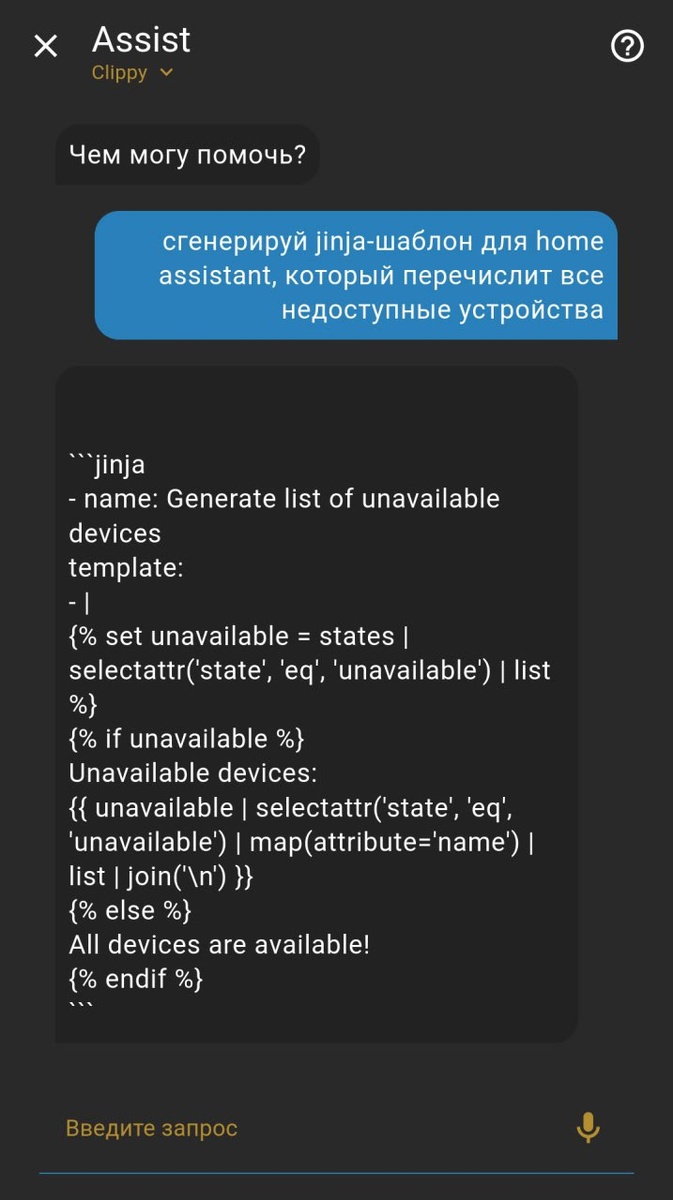Viewport: 673px width, 1200px height.
Task: Click the "```jinja" opening line
Action: click(107, 464)
